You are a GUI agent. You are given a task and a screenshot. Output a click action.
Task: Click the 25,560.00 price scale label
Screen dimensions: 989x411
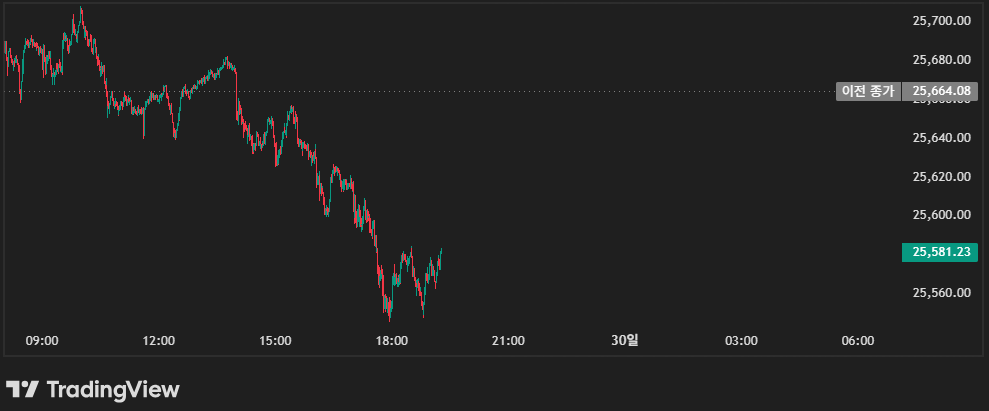942,293
